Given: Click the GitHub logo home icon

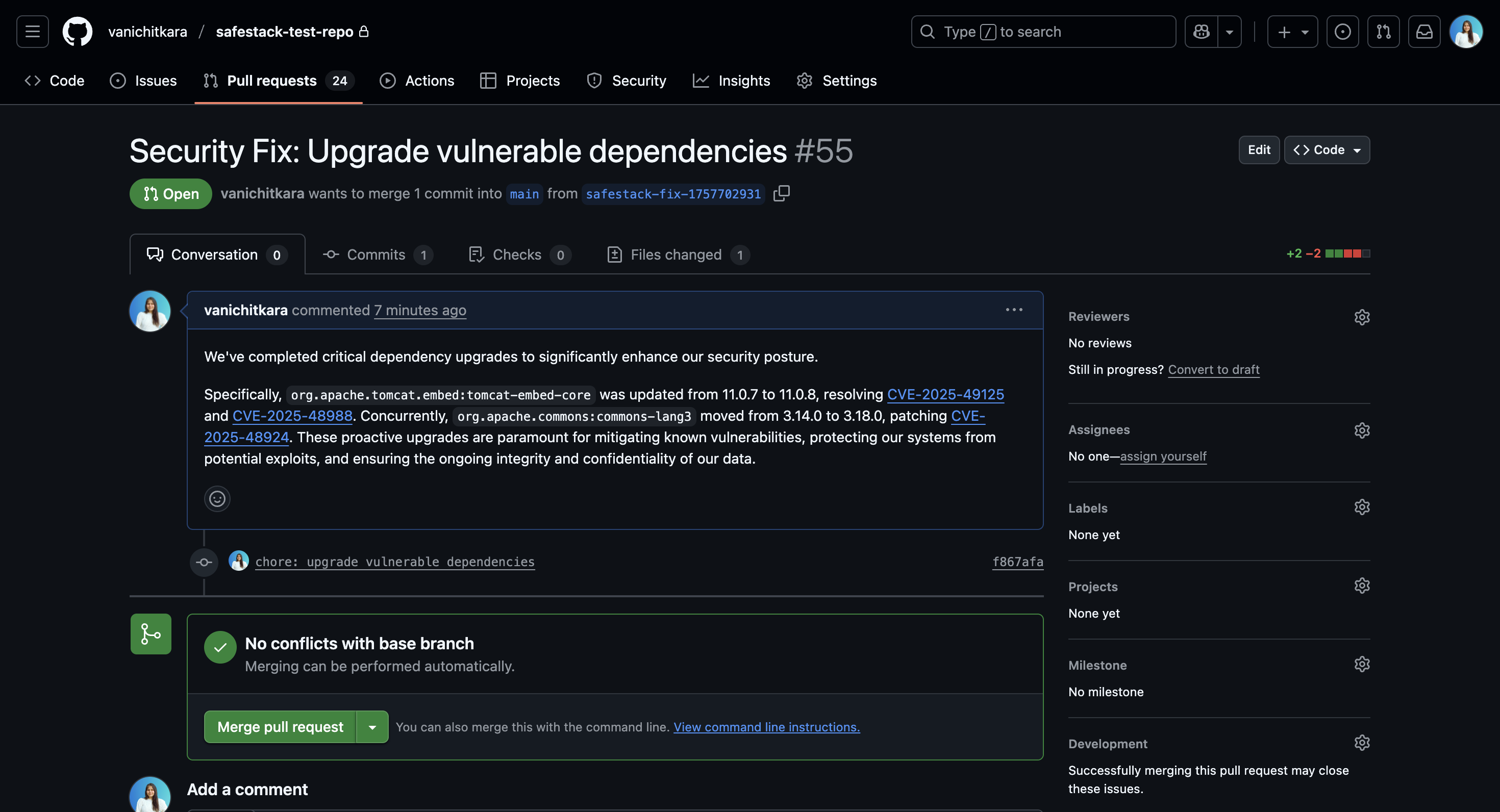Looking at the screenshot, I should [78, 32].
